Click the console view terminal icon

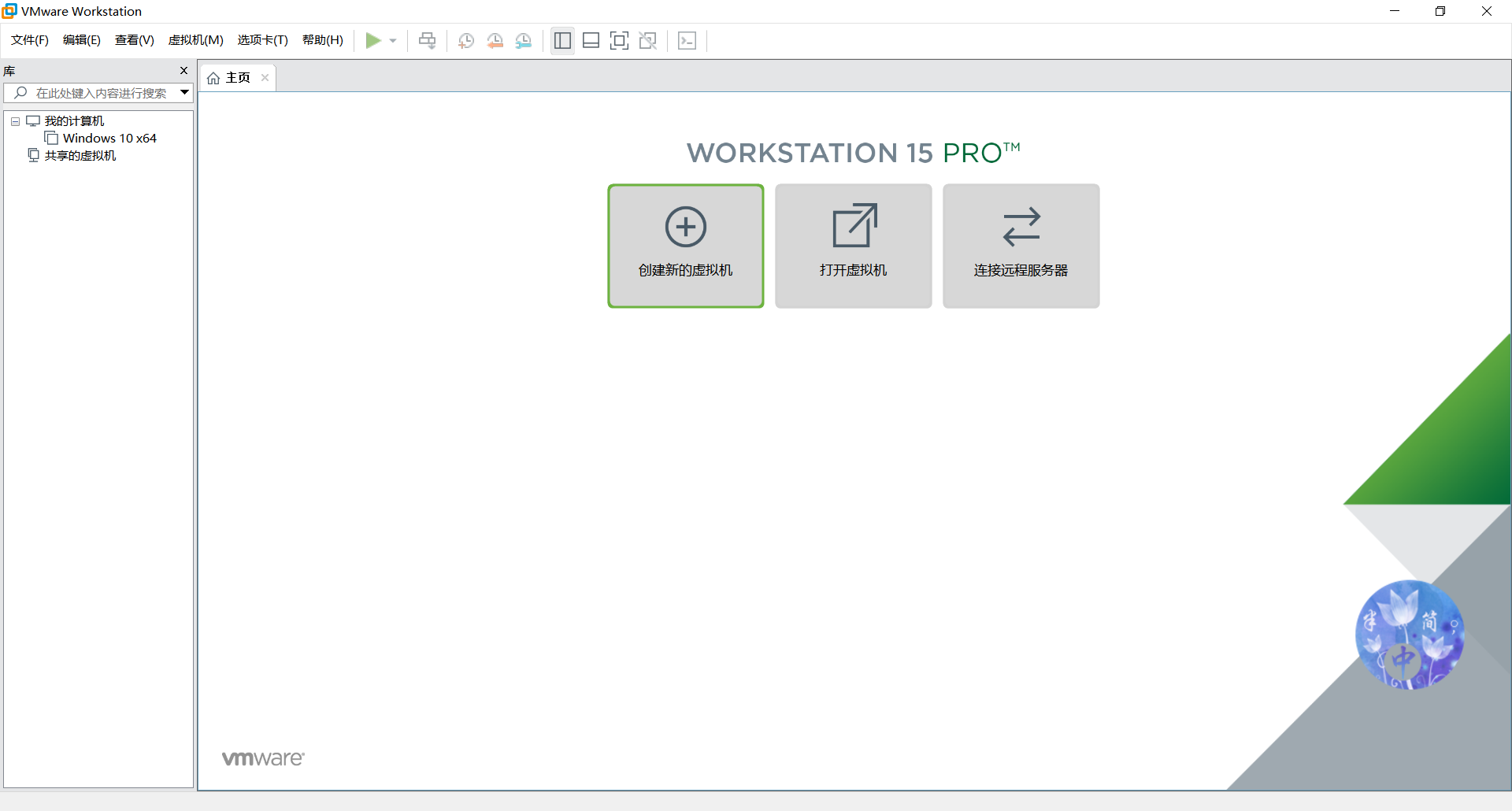[x=687, y=41]
